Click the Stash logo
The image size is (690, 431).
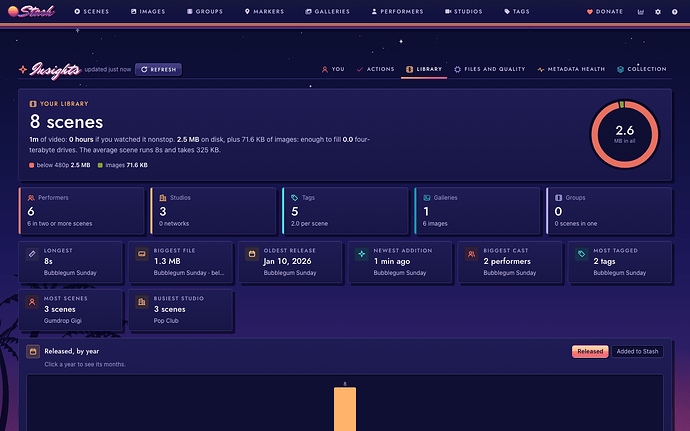tap(31, 11)
